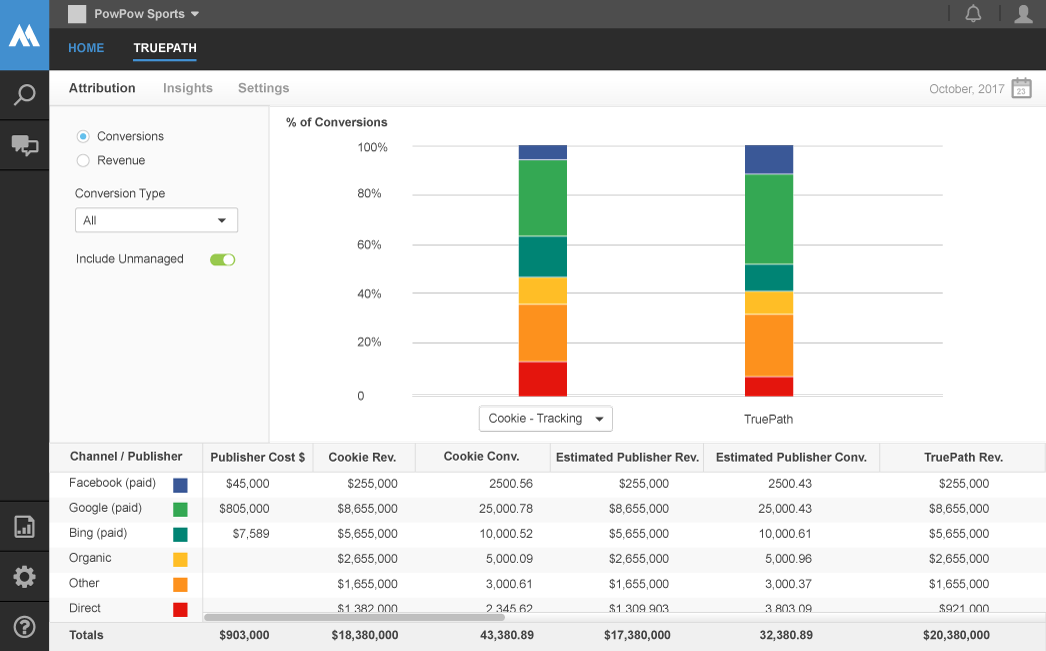Select the Other row label
Screen dimensions: 1046x651
tap(84, 583)
